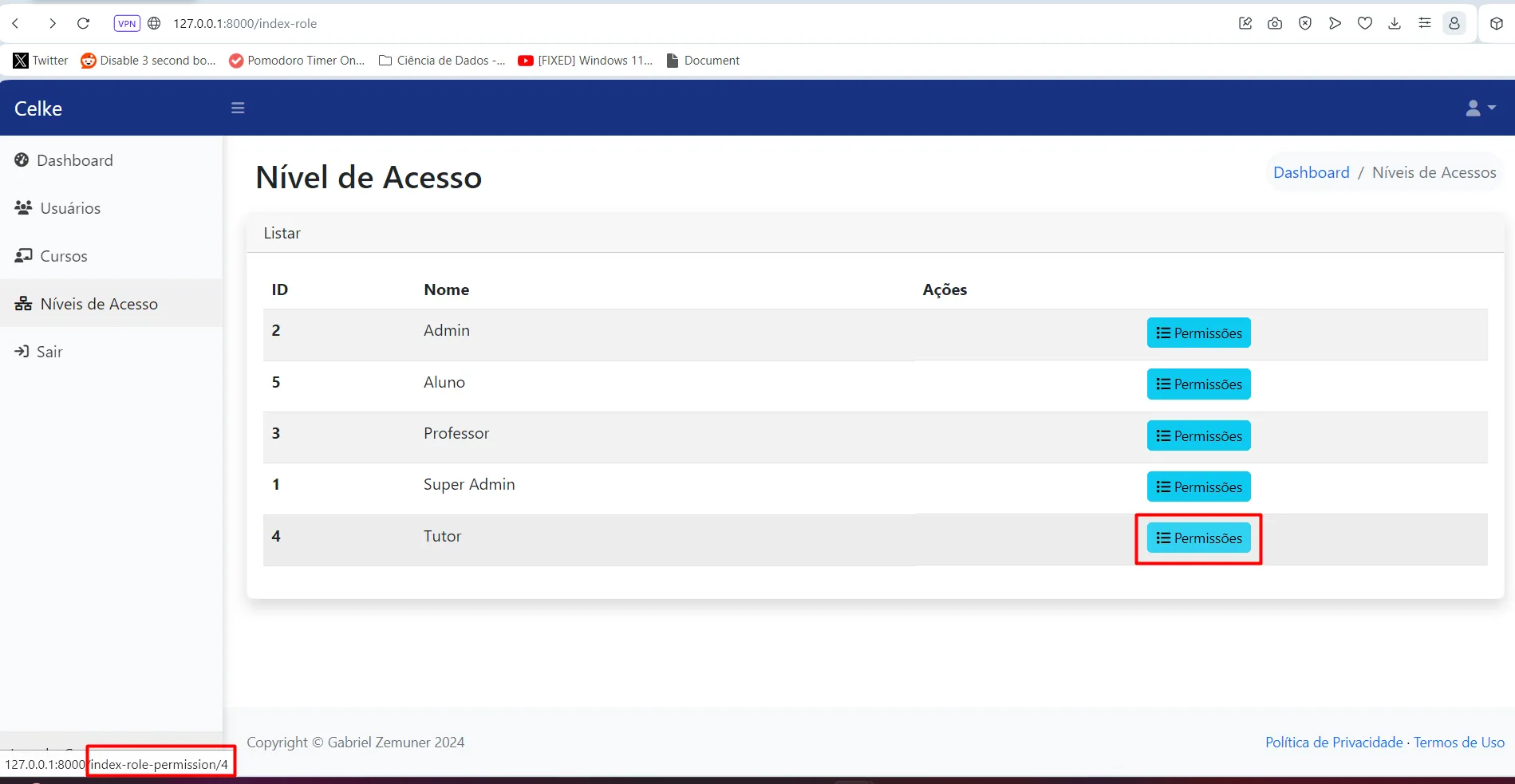Open Permissões for the Super Admin role

(1198, 487)
